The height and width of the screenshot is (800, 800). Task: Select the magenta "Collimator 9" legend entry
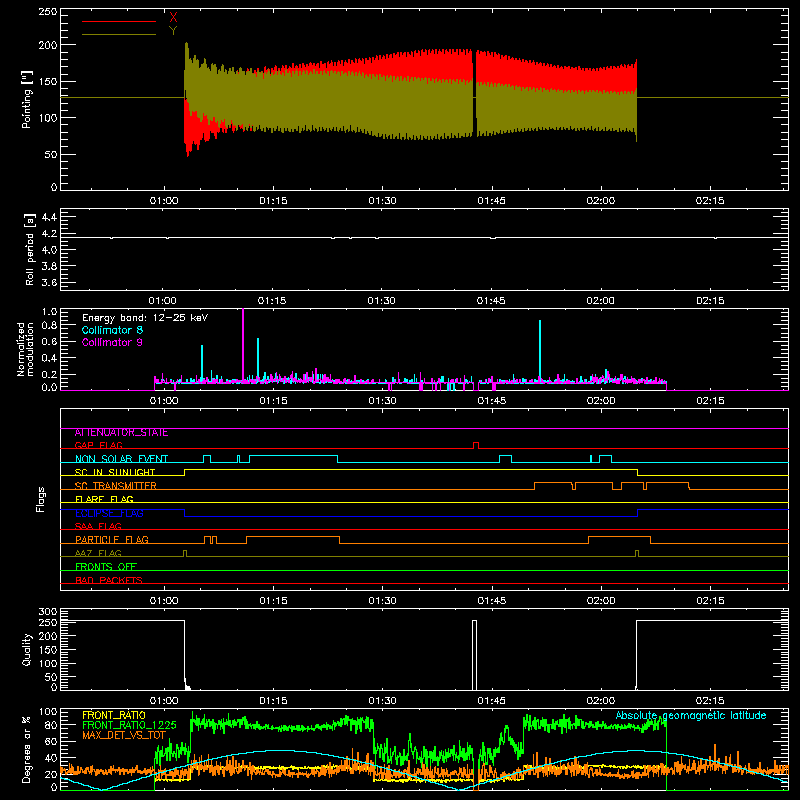112,342
